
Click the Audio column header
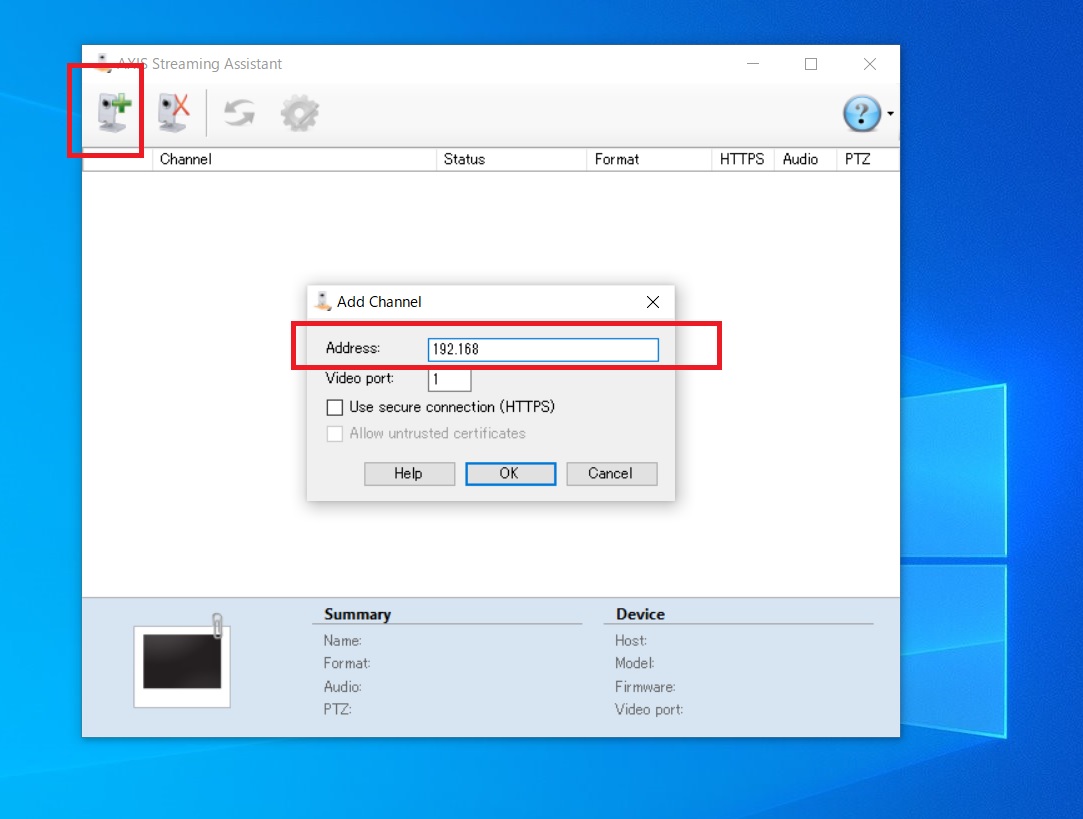tap(805, 160)
